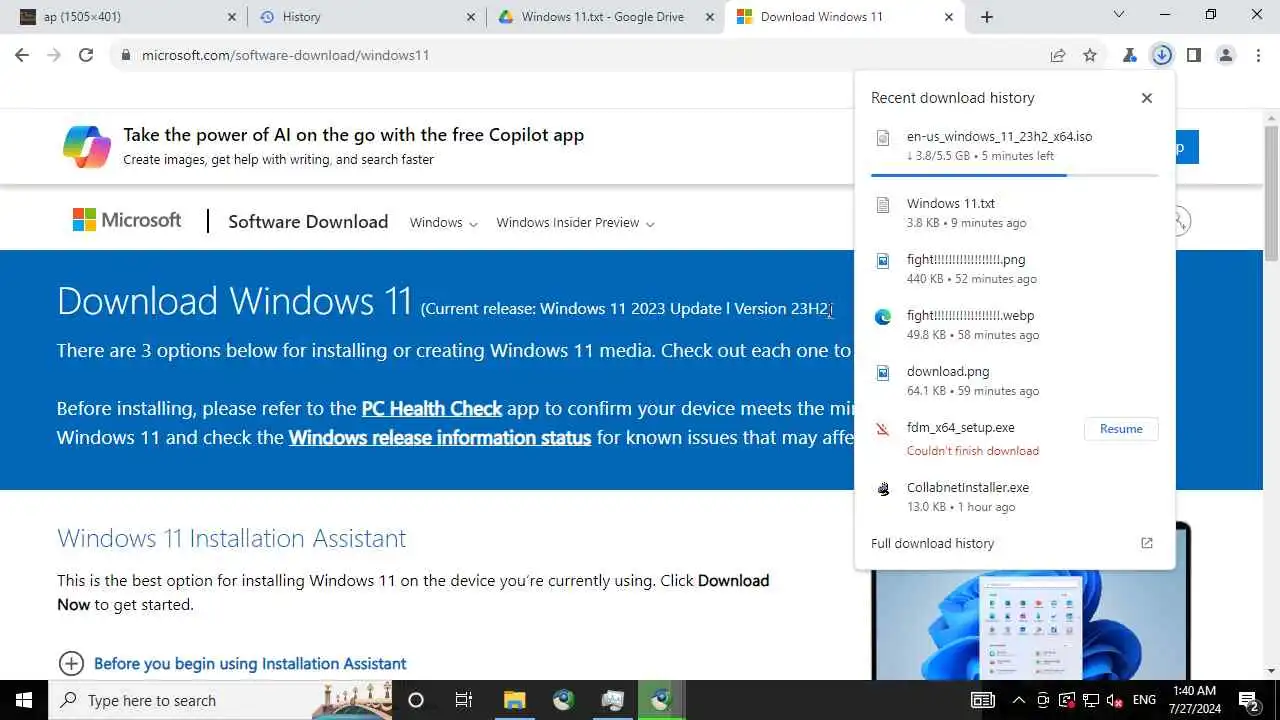Click the taskbar search box

[220, 700]
